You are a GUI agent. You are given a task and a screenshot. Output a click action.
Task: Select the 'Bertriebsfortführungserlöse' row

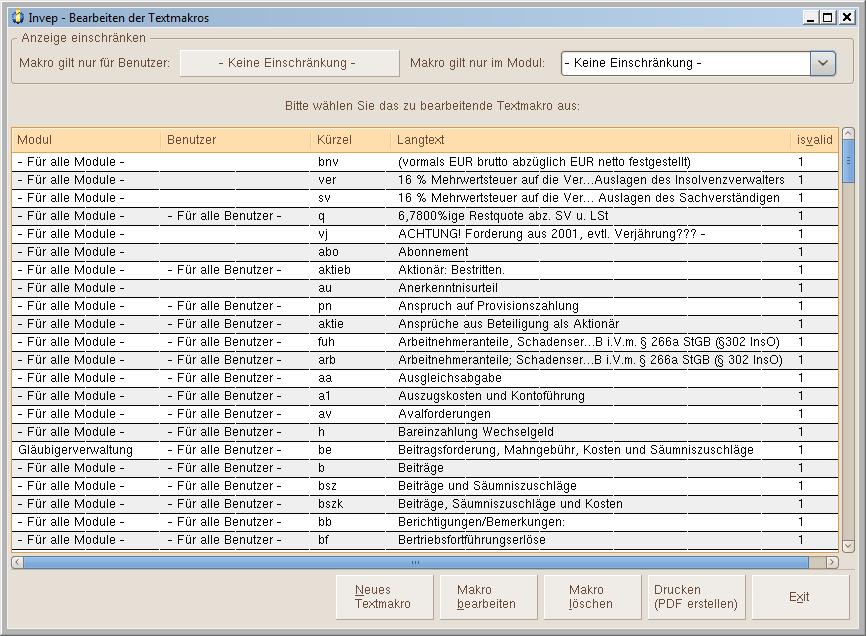point(425,540)
